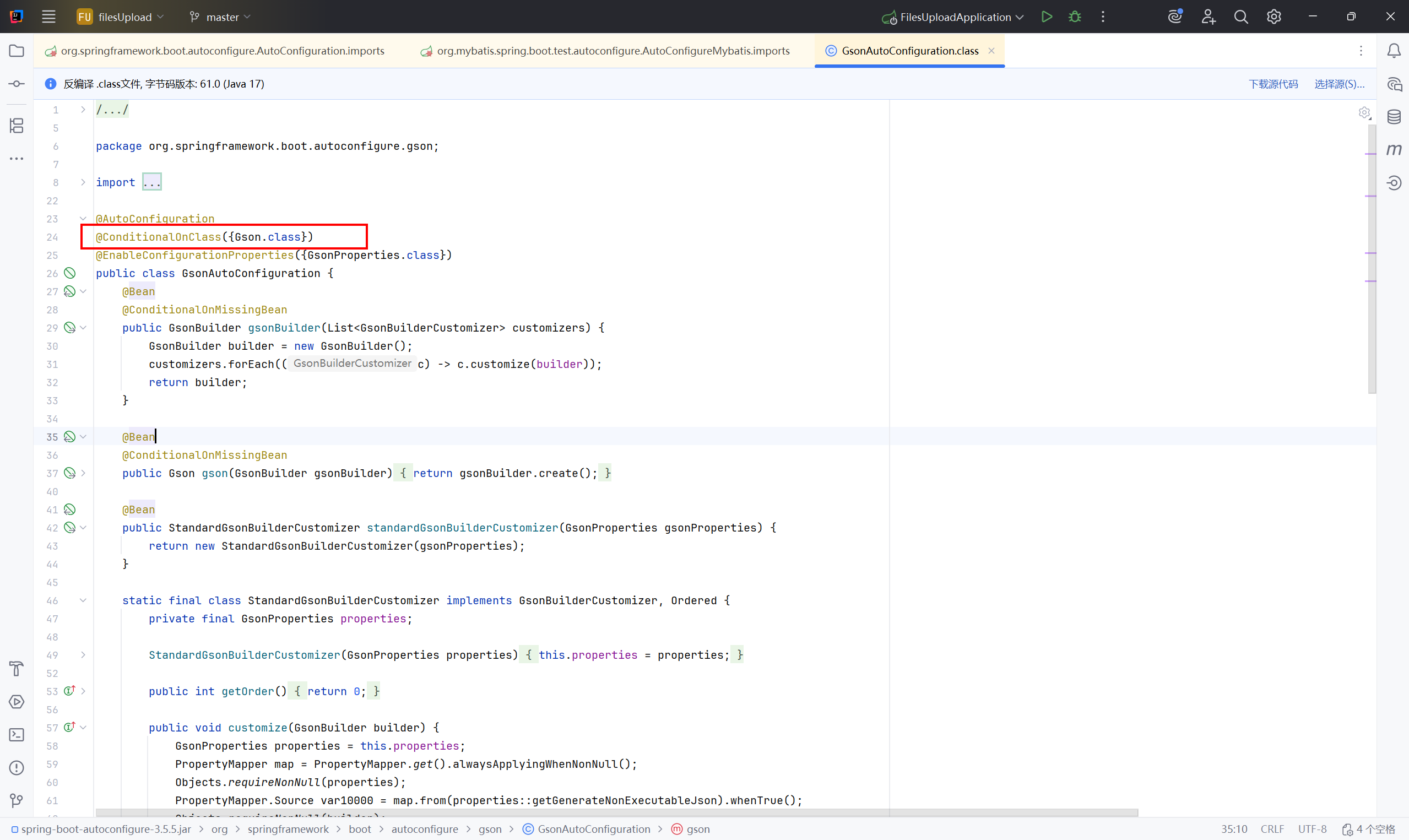
Task: Run FilesUploadApplication with the green play button
Action: [x=1046, y=17]
